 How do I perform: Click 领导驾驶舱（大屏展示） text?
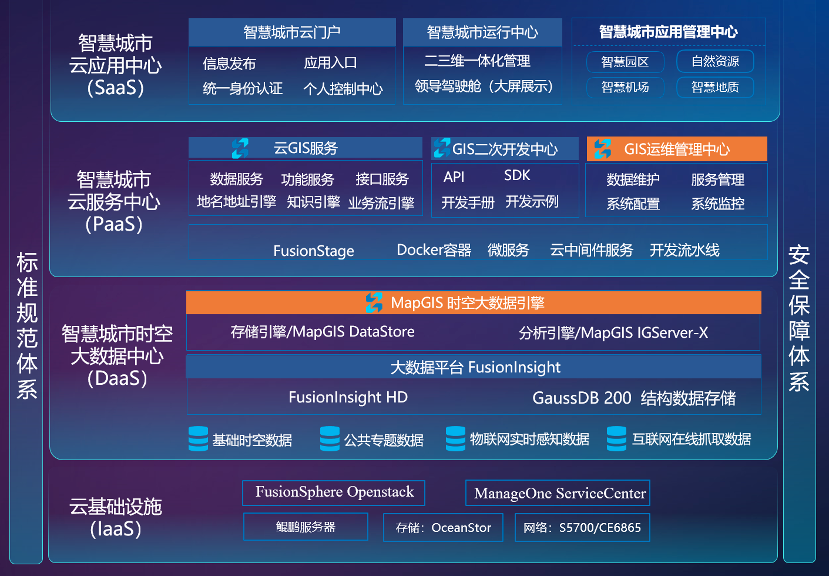click(484, 86)
